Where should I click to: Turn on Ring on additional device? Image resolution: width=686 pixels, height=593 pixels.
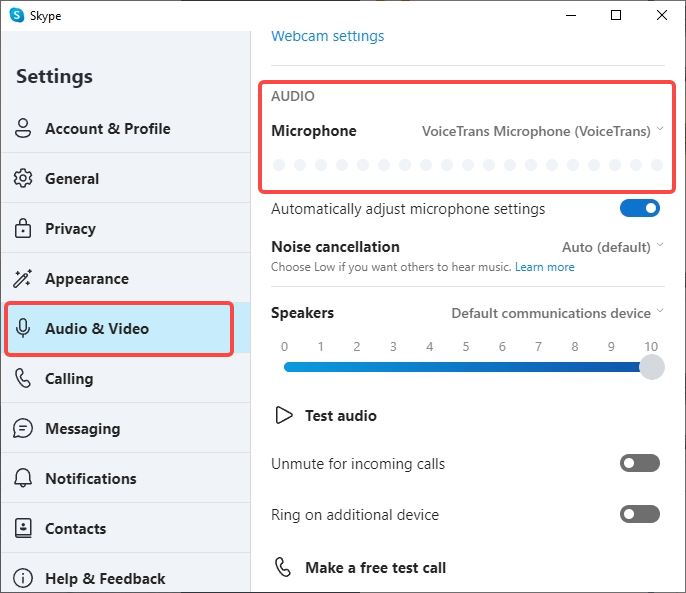click(640, 514)
